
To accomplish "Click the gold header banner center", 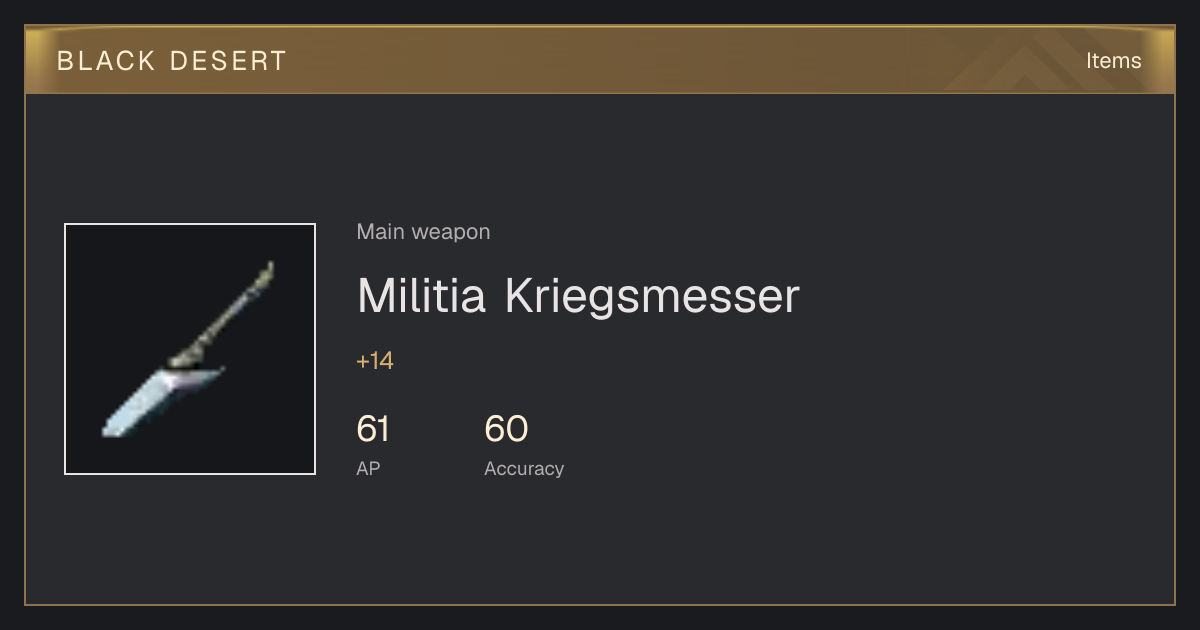I will coord(600,60).
